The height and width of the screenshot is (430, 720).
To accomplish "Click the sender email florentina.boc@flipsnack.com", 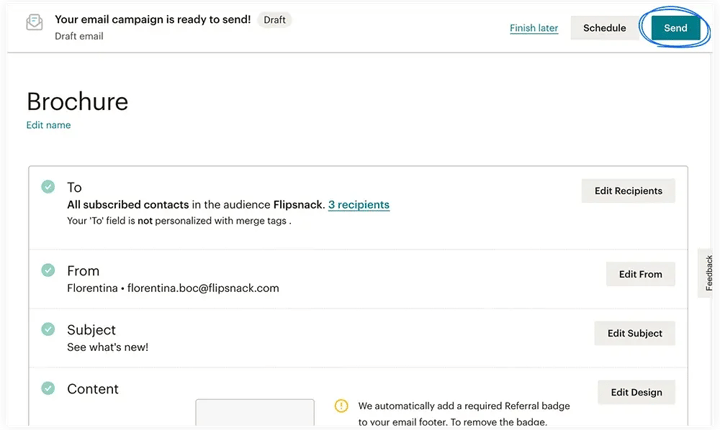I will [x=203, y=288].
